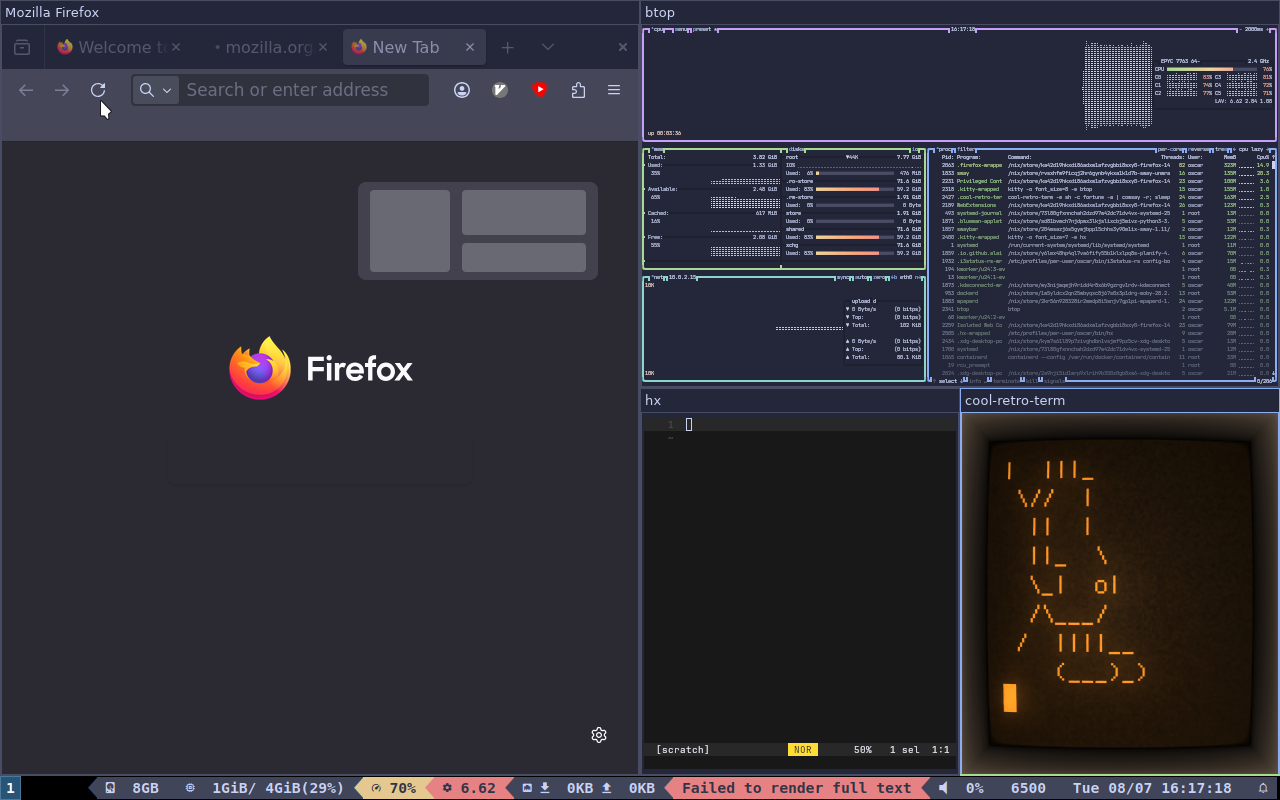Close the New Tab tab
This screenshot has width=1280, height=800.
click(x=470, y=47)
